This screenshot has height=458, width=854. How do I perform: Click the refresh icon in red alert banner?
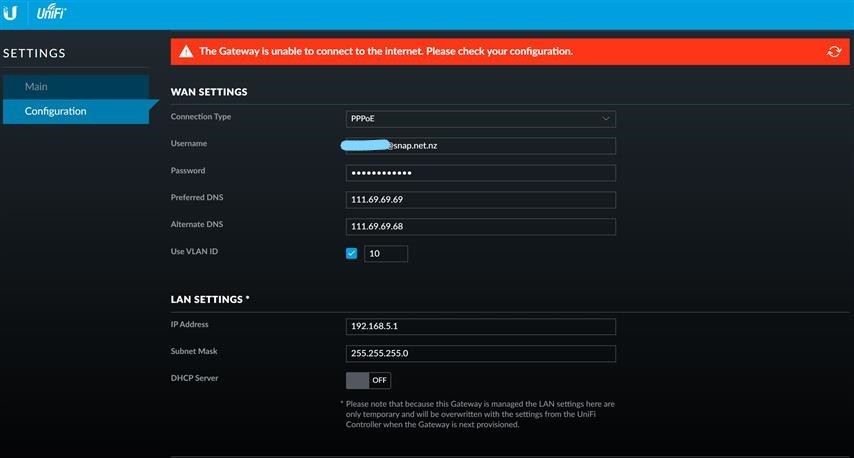(834, 51)
